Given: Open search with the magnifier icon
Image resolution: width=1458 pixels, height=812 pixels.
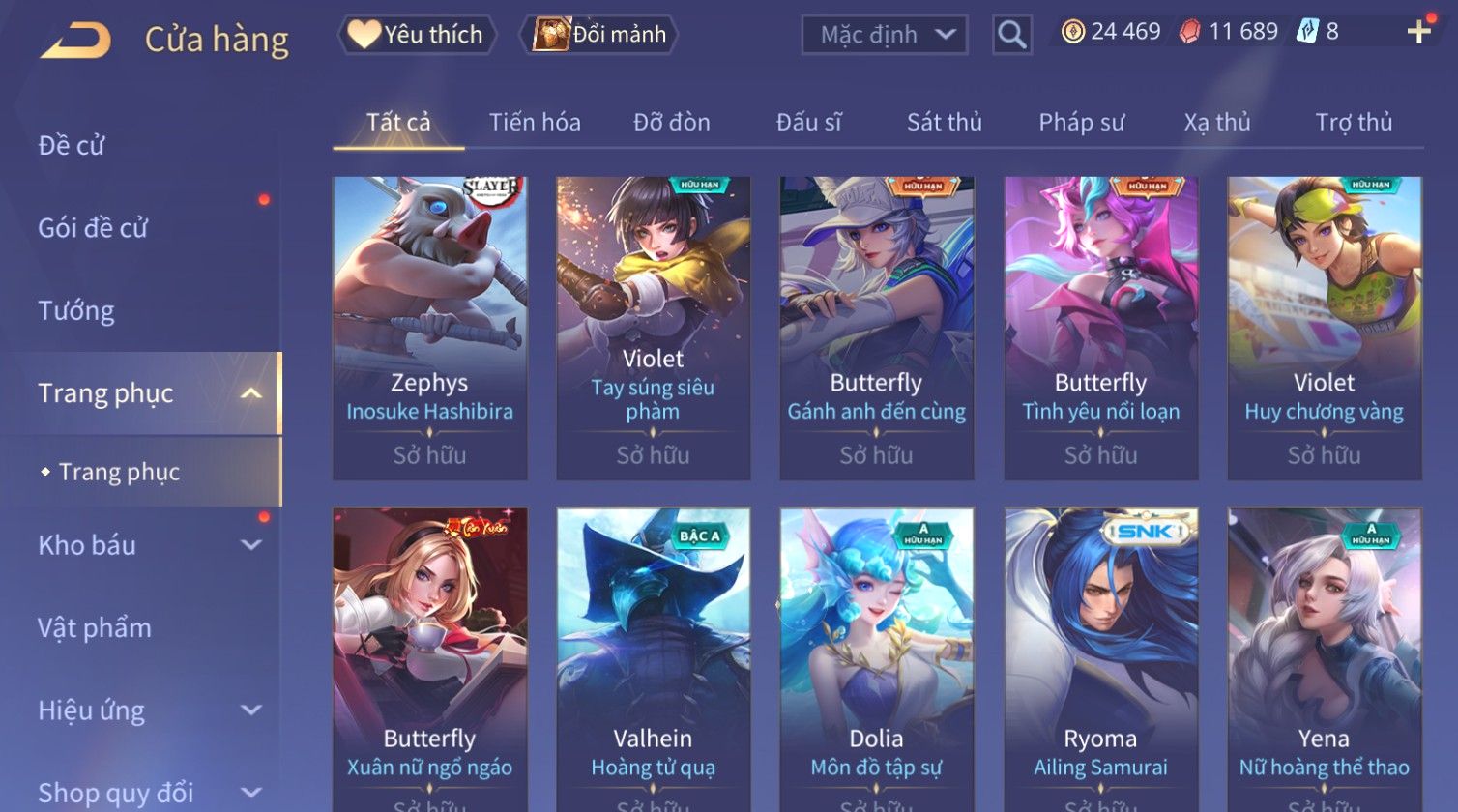Looking at the screenshot, I should 1012,35.
